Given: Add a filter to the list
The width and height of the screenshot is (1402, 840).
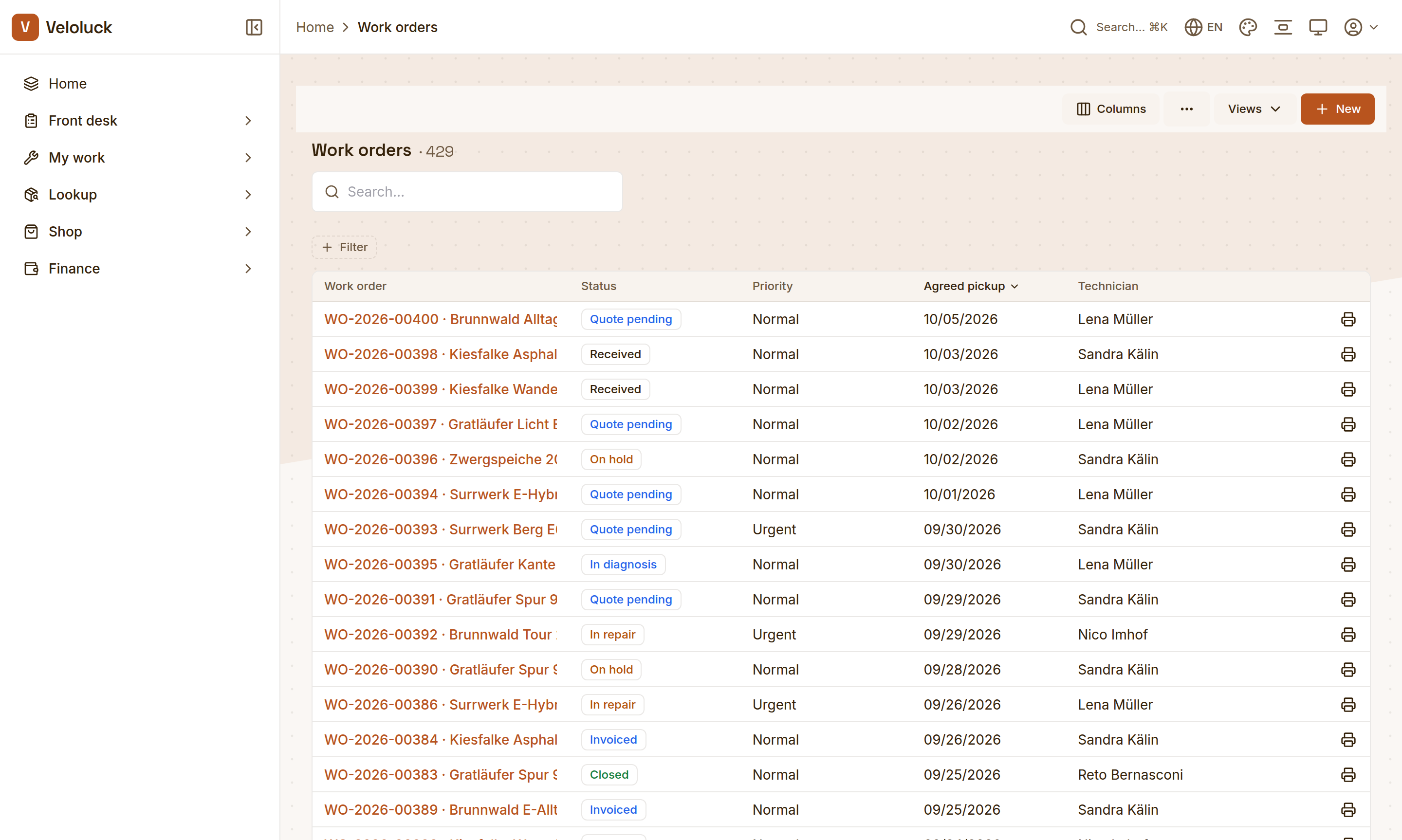Looking at the screenshot, I should click(344, 247).
